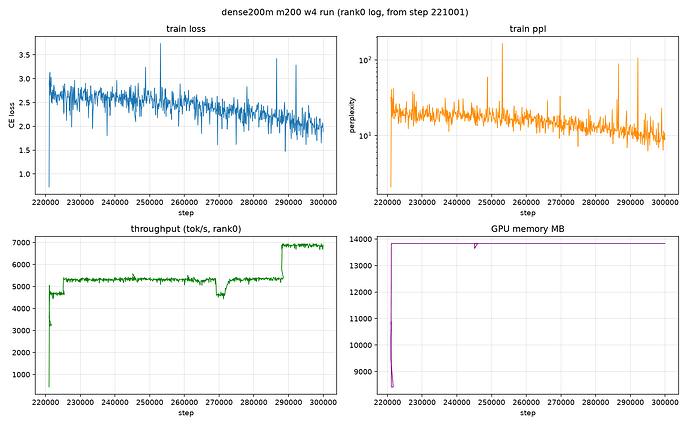The width and height of the screenshot is (690, 424).
Task: Click the 2.0 tick on train loss axis
Action: (24, 127)
